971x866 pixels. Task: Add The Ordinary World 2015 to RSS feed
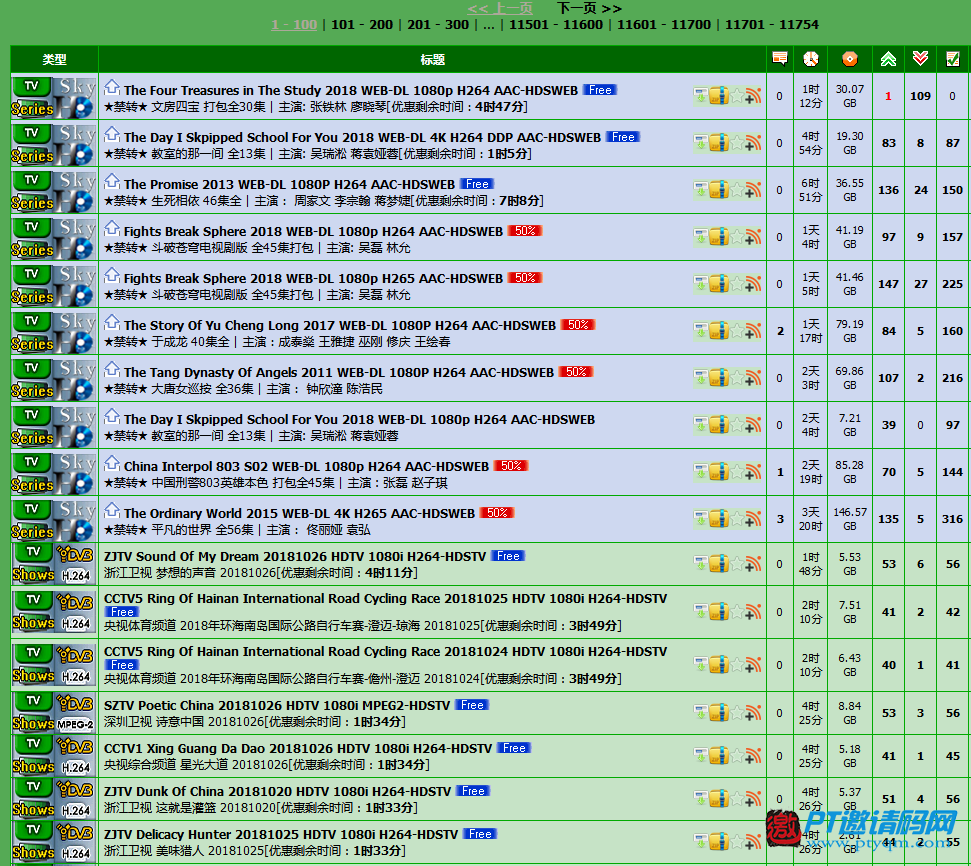(753, 518)
